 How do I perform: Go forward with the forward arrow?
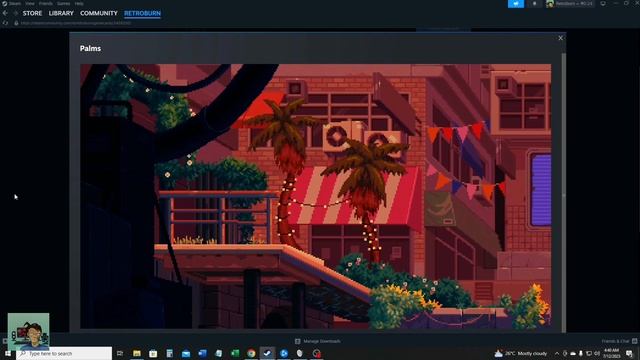point(16,13)
